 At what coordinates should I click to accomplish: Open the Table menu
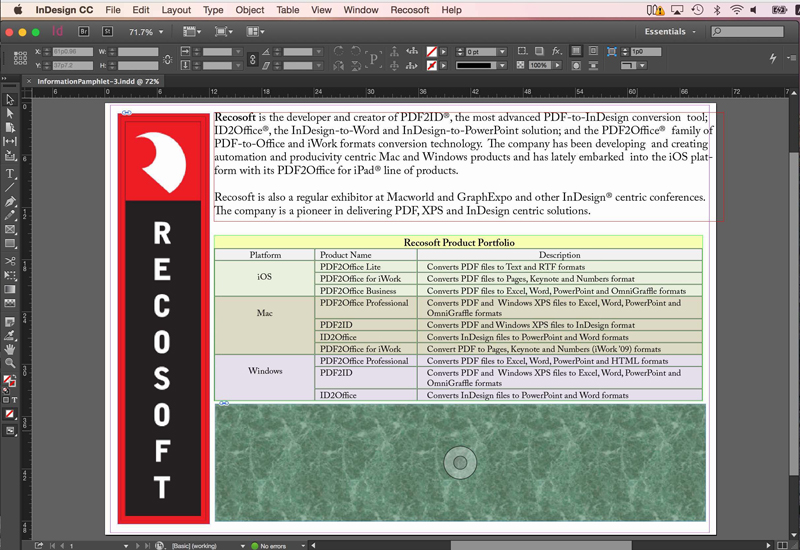(288, 10)
